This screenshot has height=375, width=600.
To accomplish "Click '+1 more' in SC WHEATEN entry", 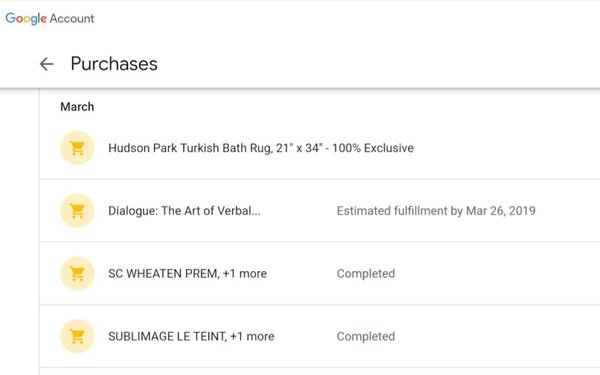I will click(245, 274).
